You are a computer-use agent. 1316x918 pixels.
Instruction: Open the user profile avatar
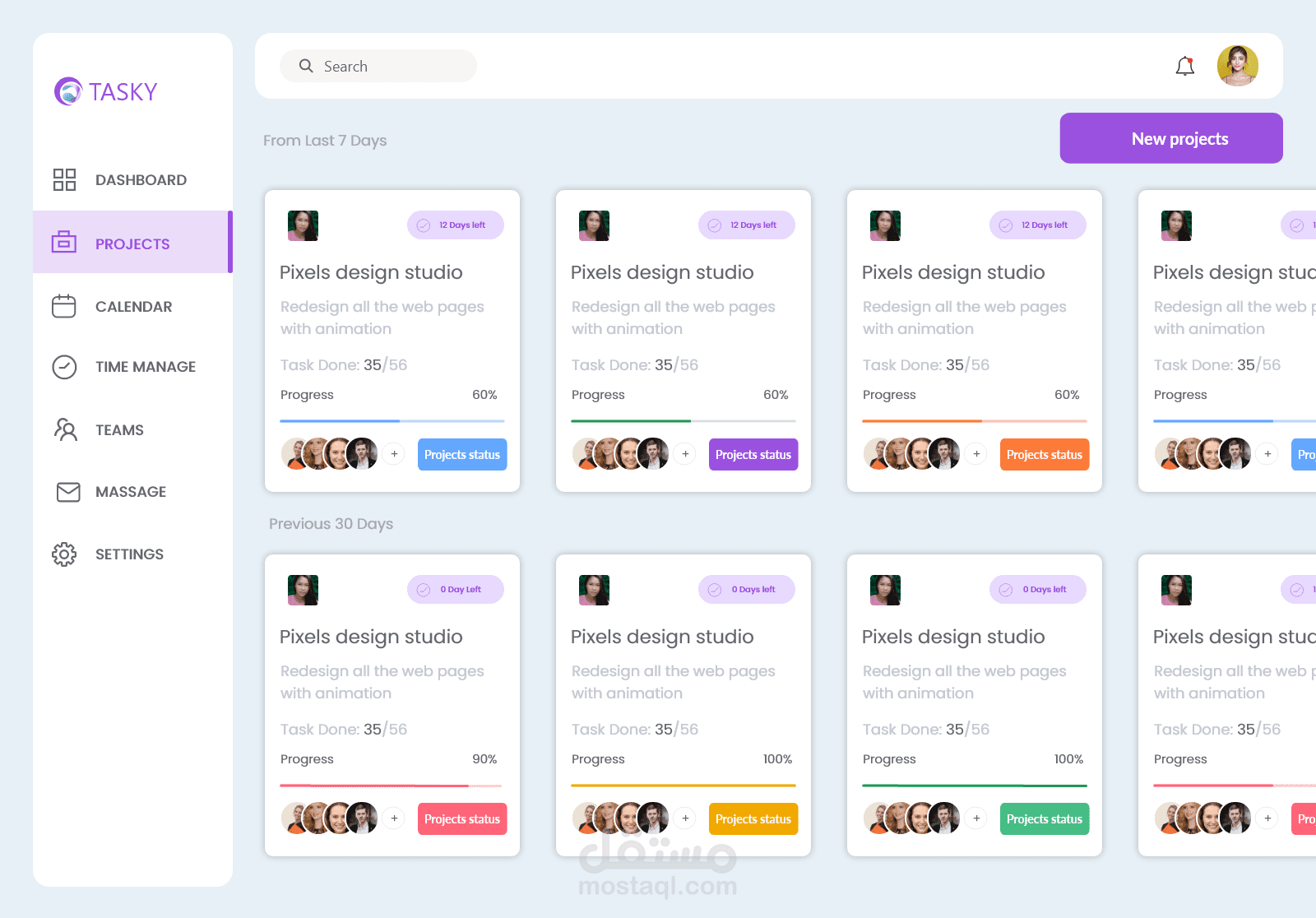(1238, 66)
